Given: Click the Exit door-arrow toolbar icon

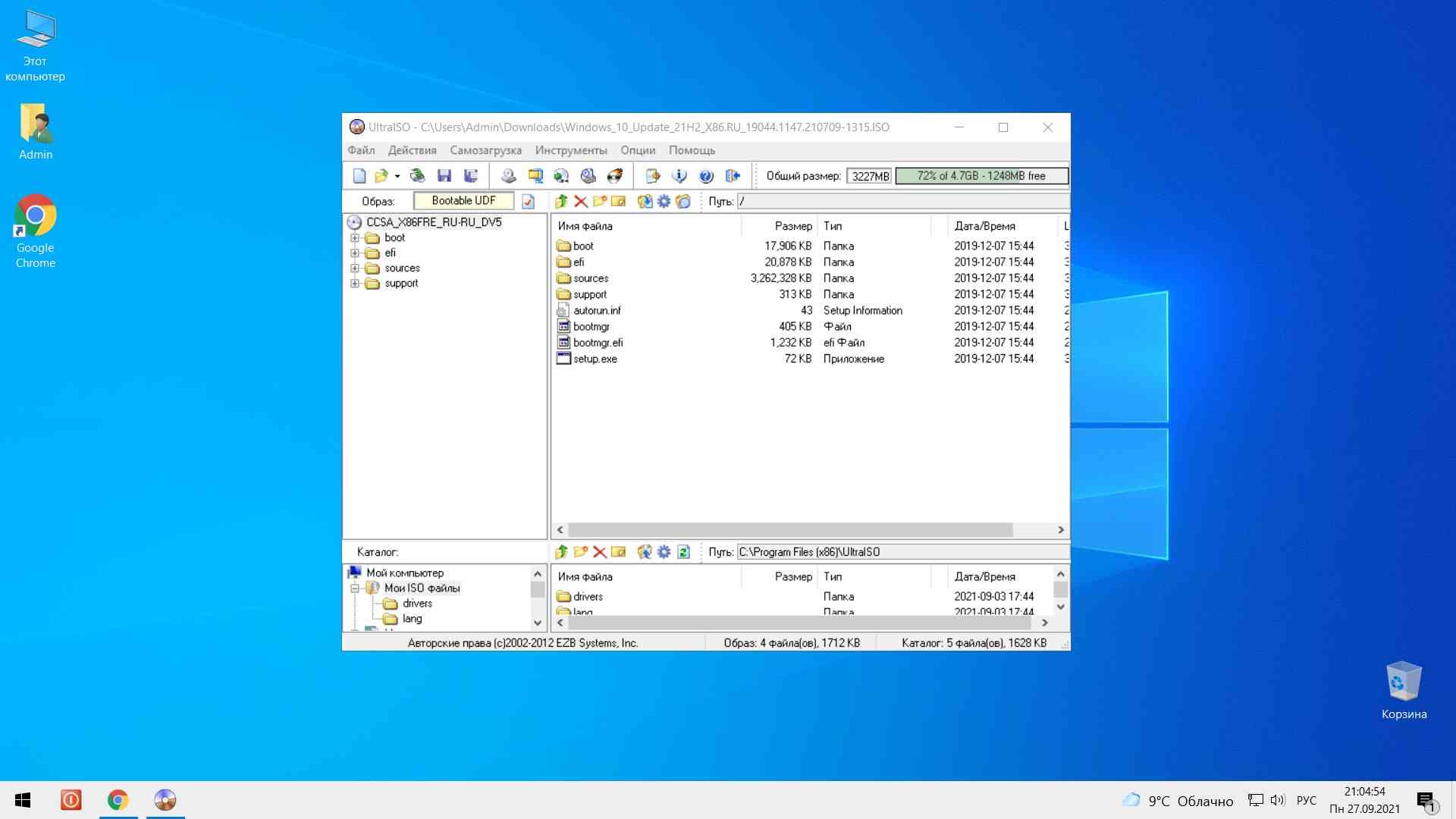Looking at the screenshot, I should pos(733,176).
